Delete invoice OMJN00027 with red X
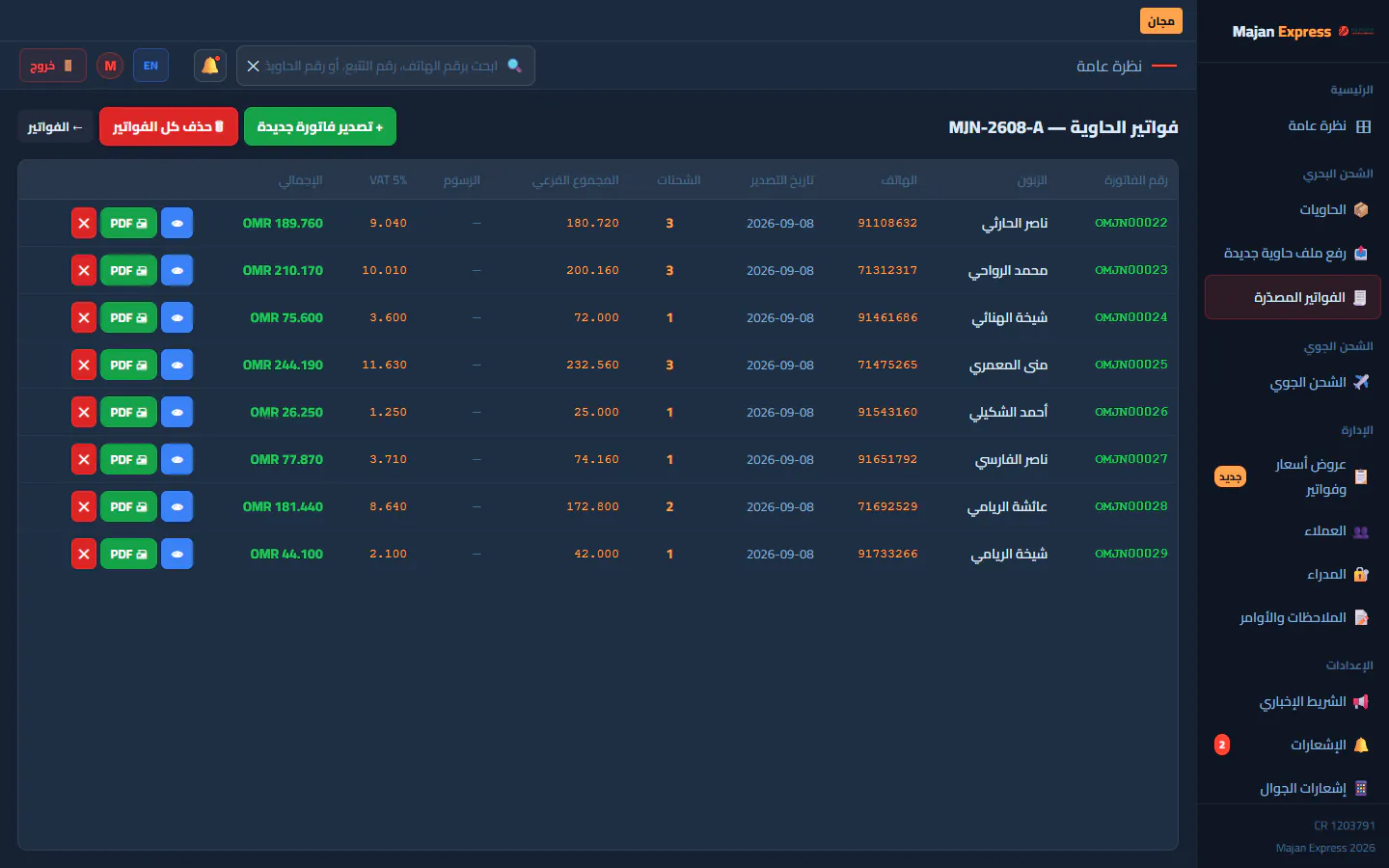 click(84, 459)
